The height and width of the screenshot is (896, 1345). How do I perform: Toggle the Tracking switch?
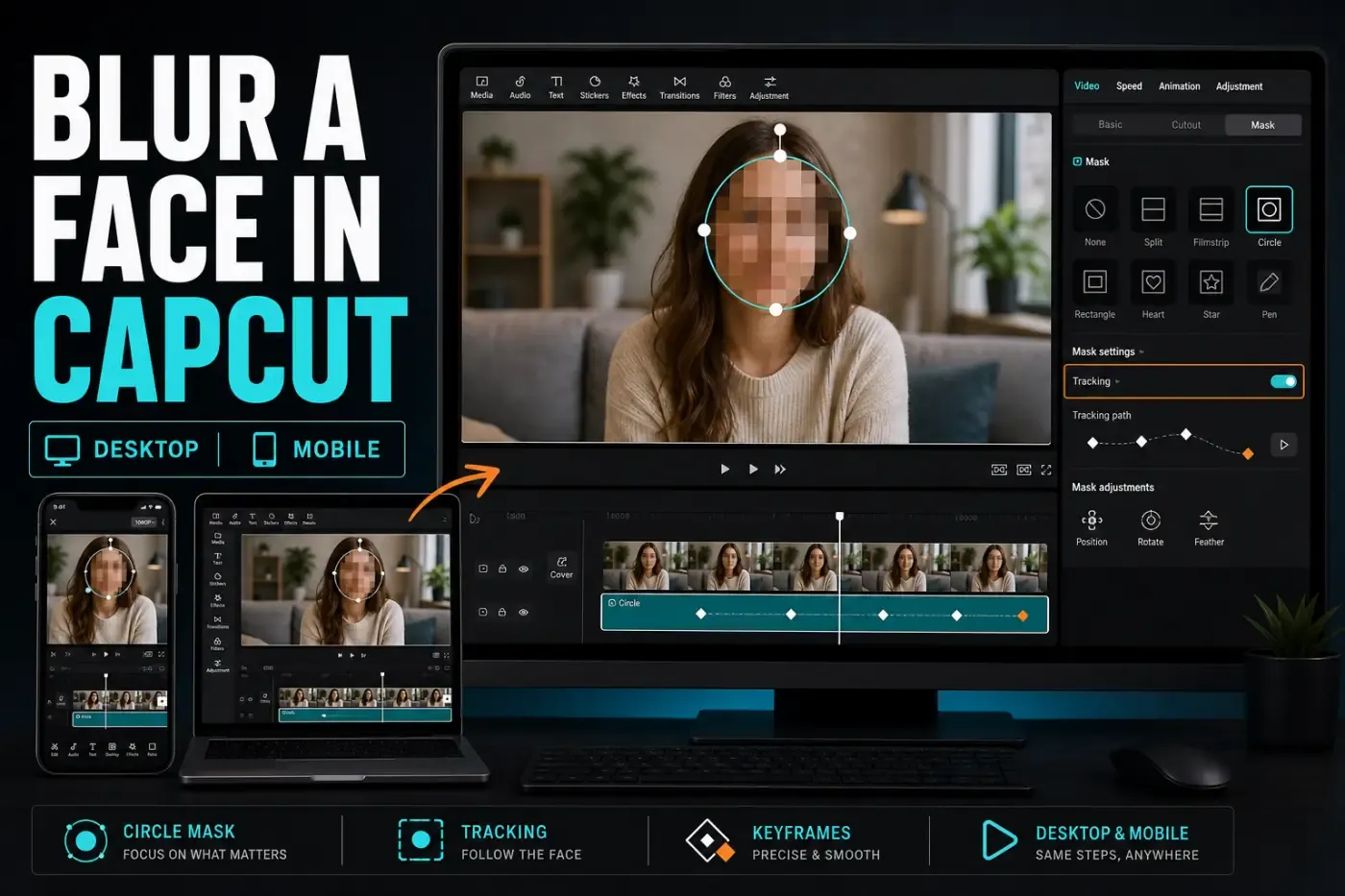click(x=1284, y=381)
